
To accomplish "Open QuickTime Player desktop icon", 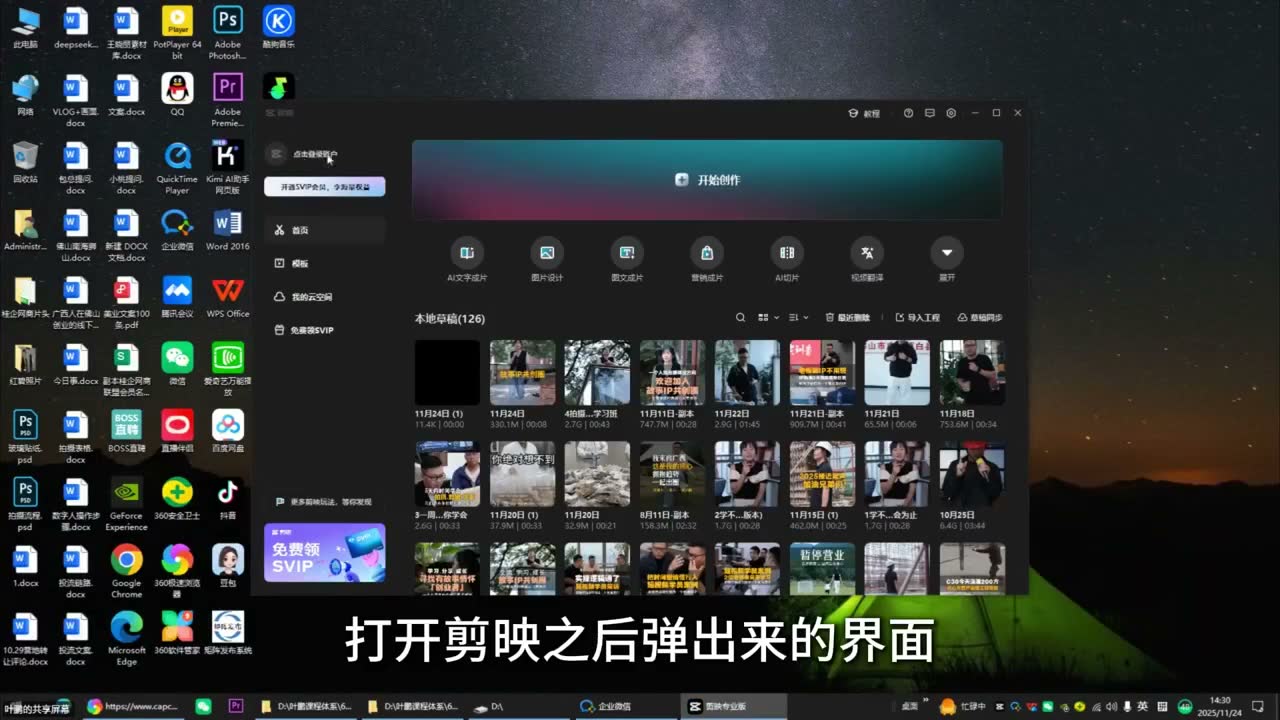I will click(177, 167).
